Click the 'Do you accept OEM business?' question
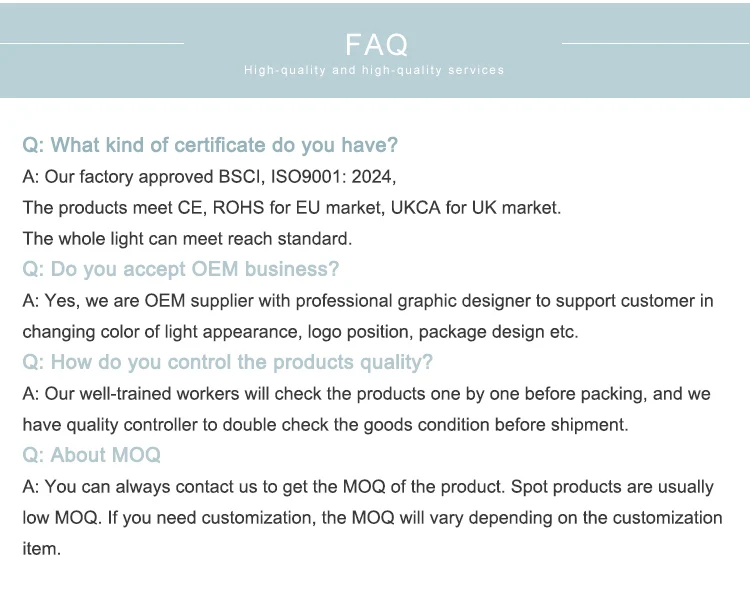 pyautogui.click(x=180, y=269)
